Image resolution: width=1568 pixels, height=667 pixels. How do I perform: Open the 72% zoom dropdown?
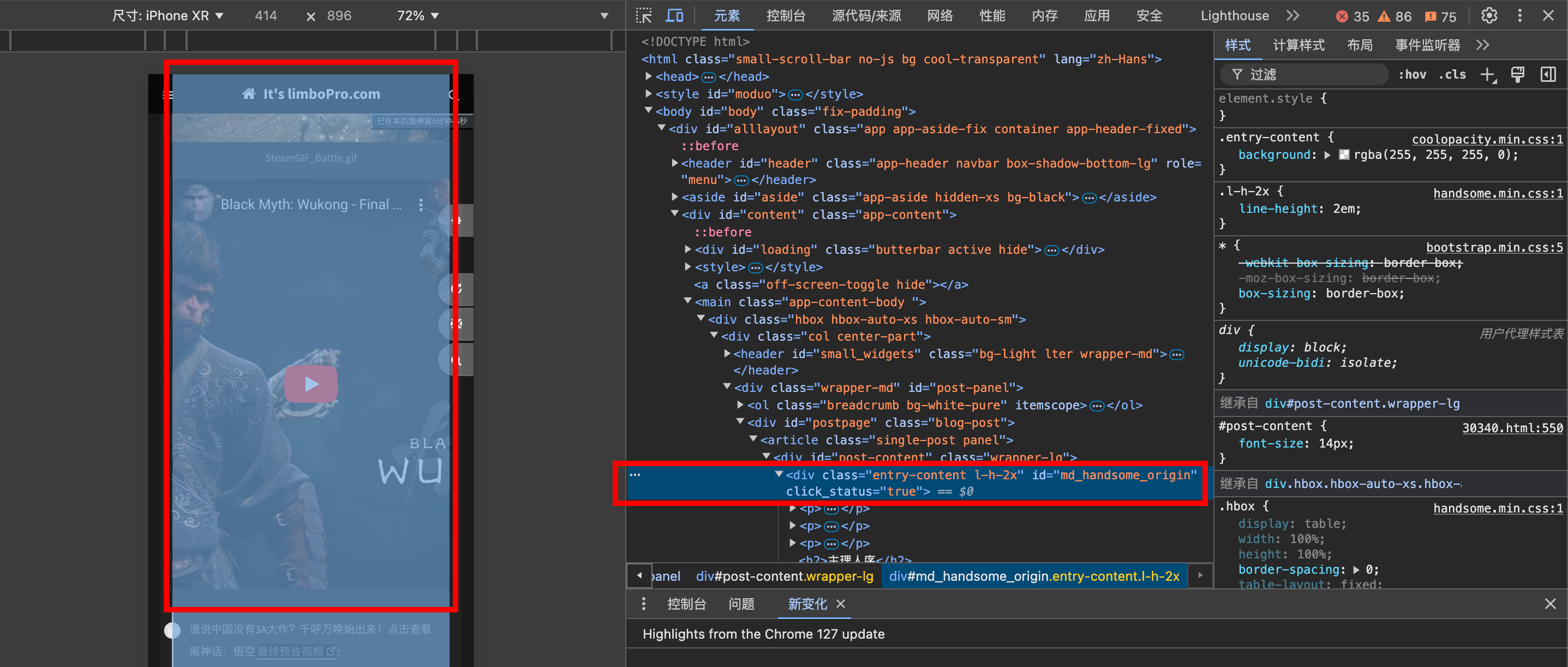coord(417,16)
